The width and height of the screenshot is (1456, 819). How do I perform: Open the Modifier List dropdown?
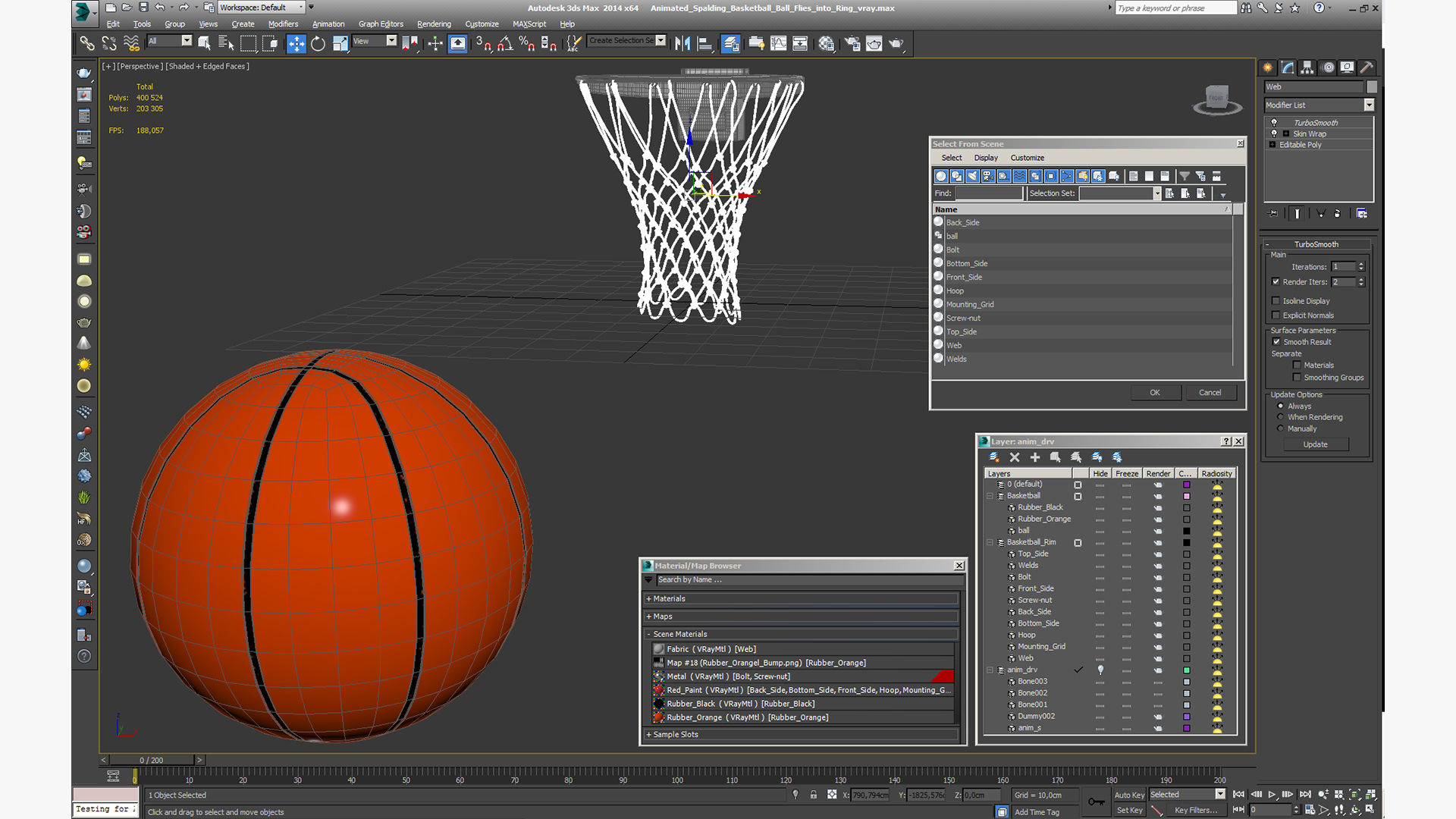coord(1319,105)
